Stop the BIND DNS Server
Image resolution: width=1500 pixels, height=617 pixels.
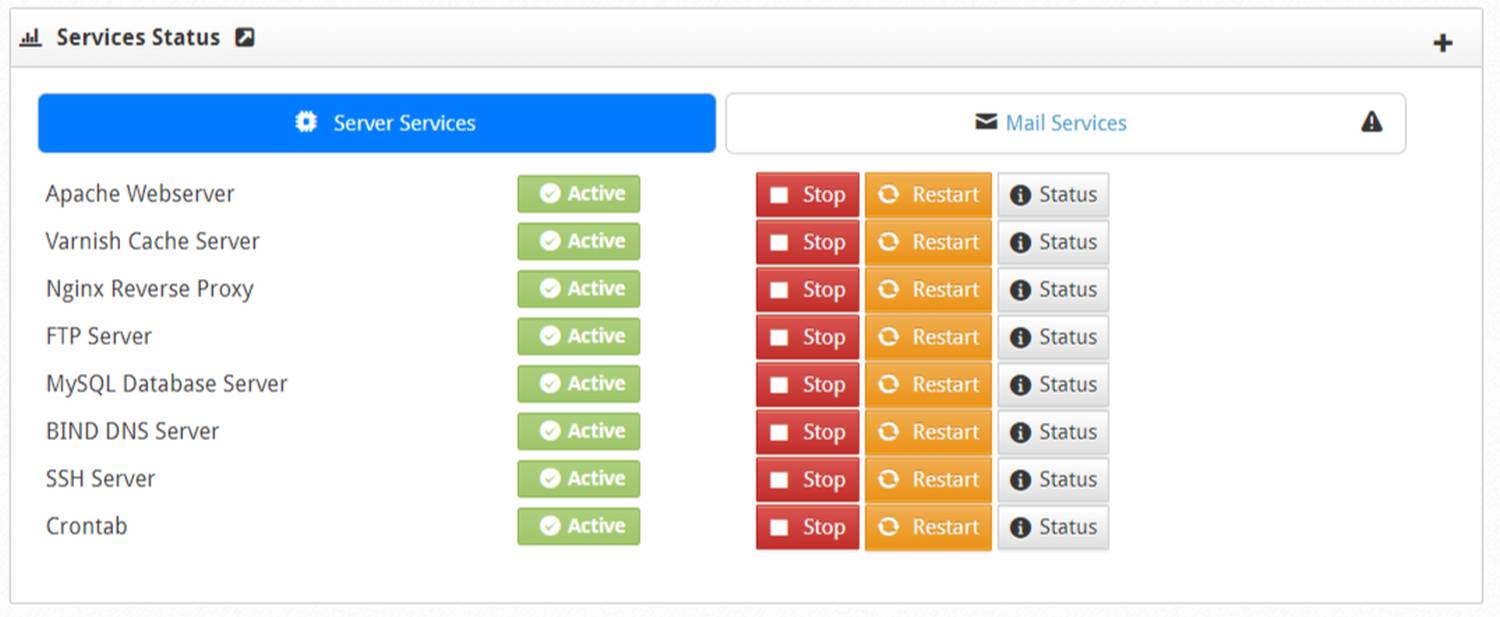tap(808, 432)
